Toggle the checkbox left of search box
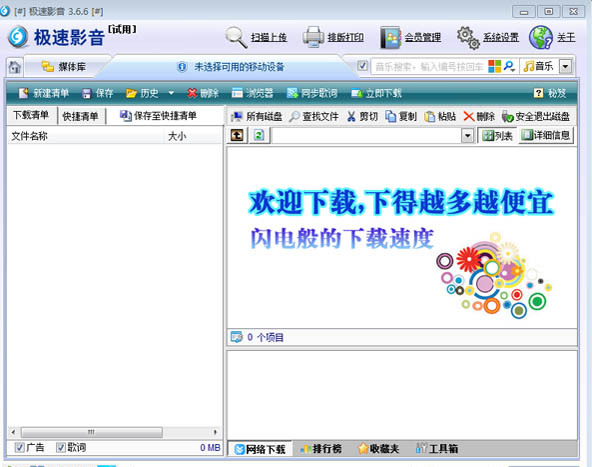 tap(362, 66)
